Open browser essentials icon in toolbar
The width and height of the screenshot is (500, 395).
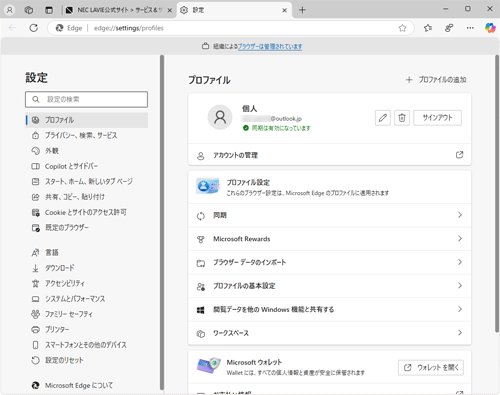(449, 28)
